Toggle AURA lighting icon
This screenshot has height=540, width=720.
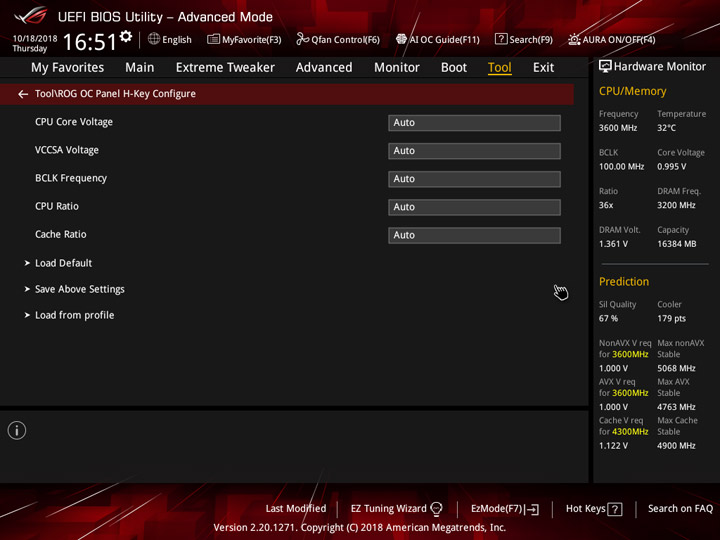pyautogui.click(x=574, y=39)
